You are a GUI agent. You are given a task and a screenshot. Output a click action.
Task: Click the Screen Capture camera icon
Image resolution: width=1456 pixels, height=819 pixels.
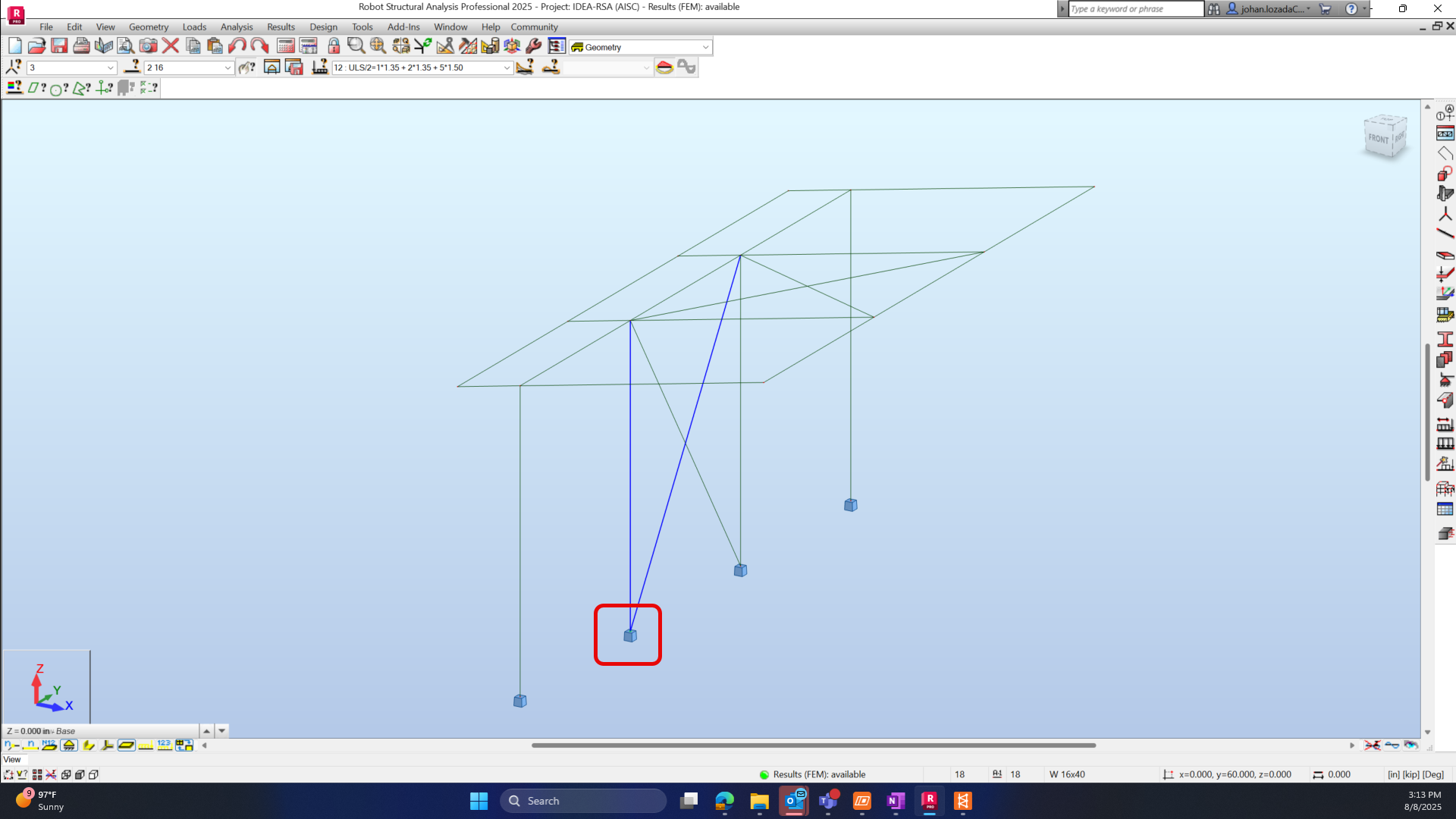click(148, 46)
